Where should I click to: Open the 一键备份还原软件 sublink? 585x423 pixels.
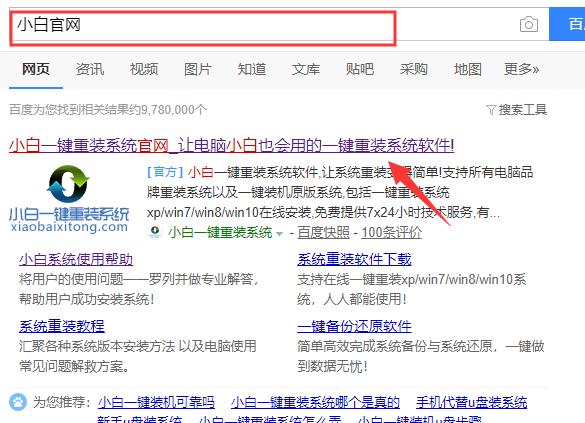click(x=354, y=326)
